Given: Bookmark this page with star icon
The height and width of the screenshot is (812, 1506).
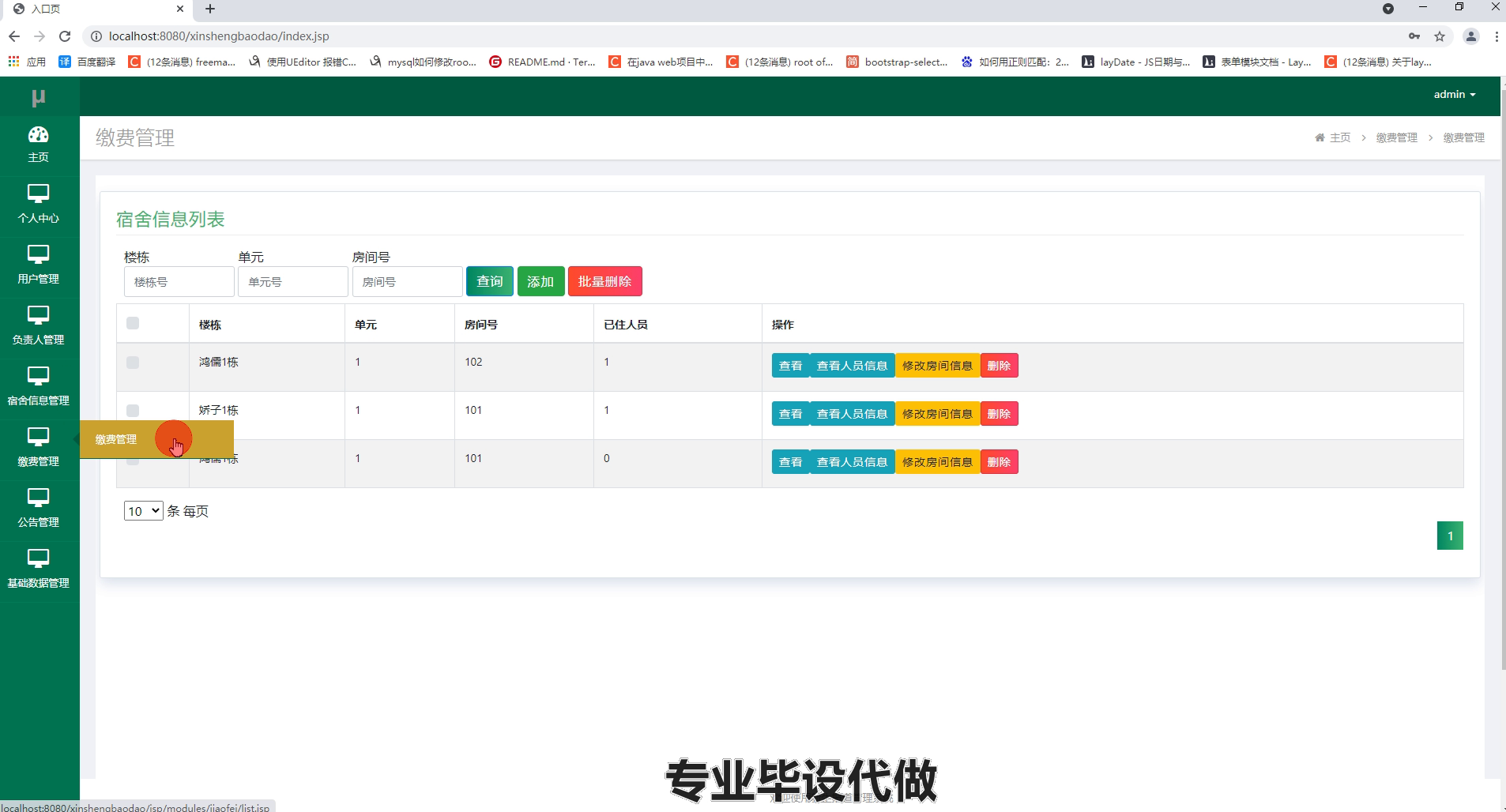Looking at the screenshot, I should 1440,36.
